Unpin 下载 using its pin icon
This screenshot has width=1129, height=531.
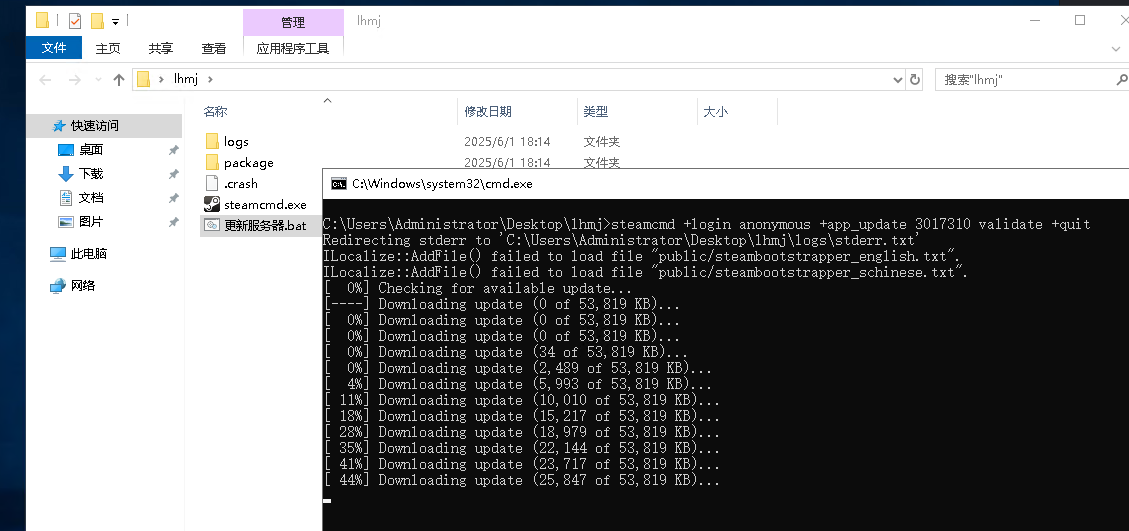coord(173,174)
